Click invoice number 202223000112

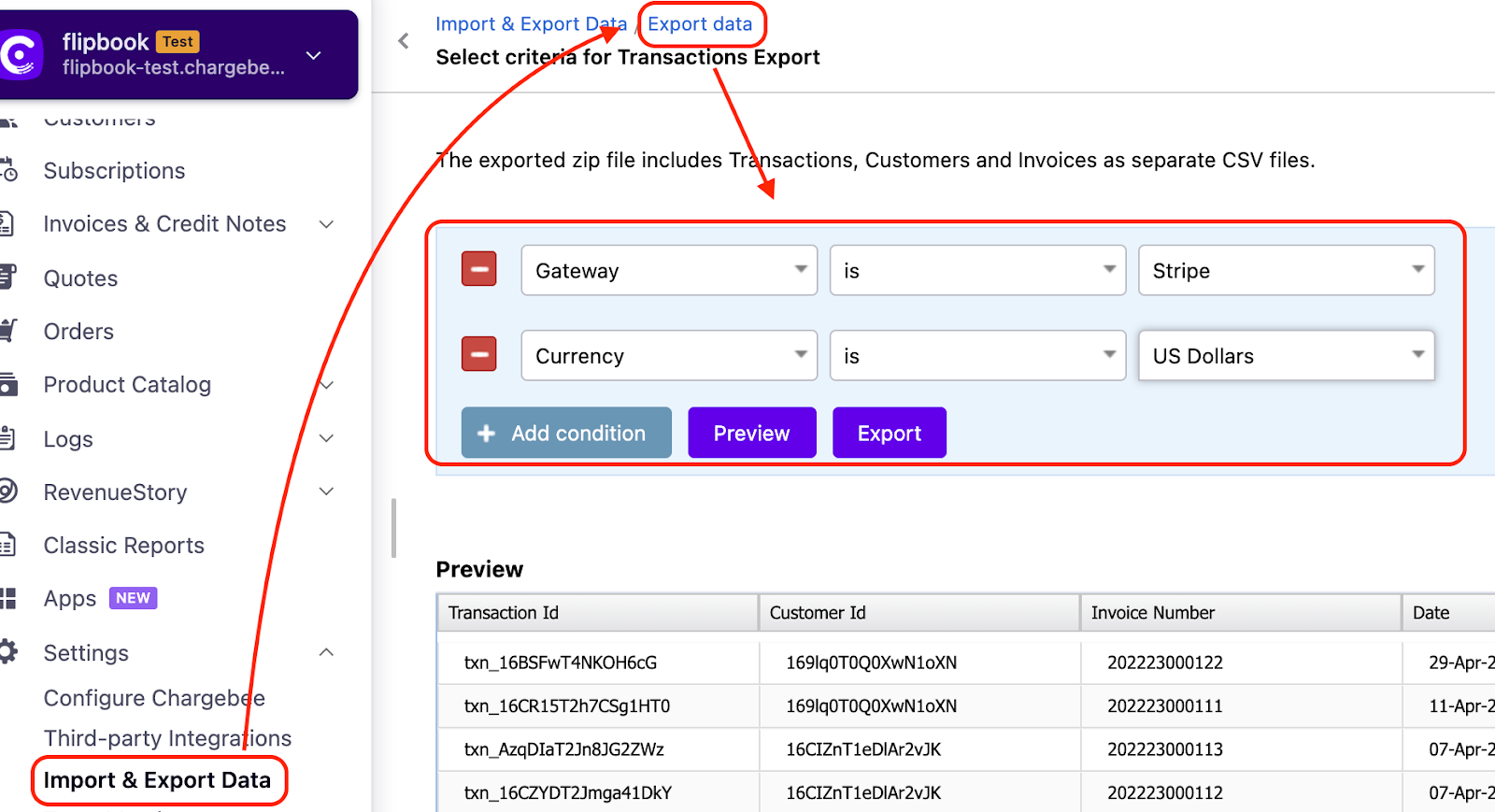tap(1165, 792)
